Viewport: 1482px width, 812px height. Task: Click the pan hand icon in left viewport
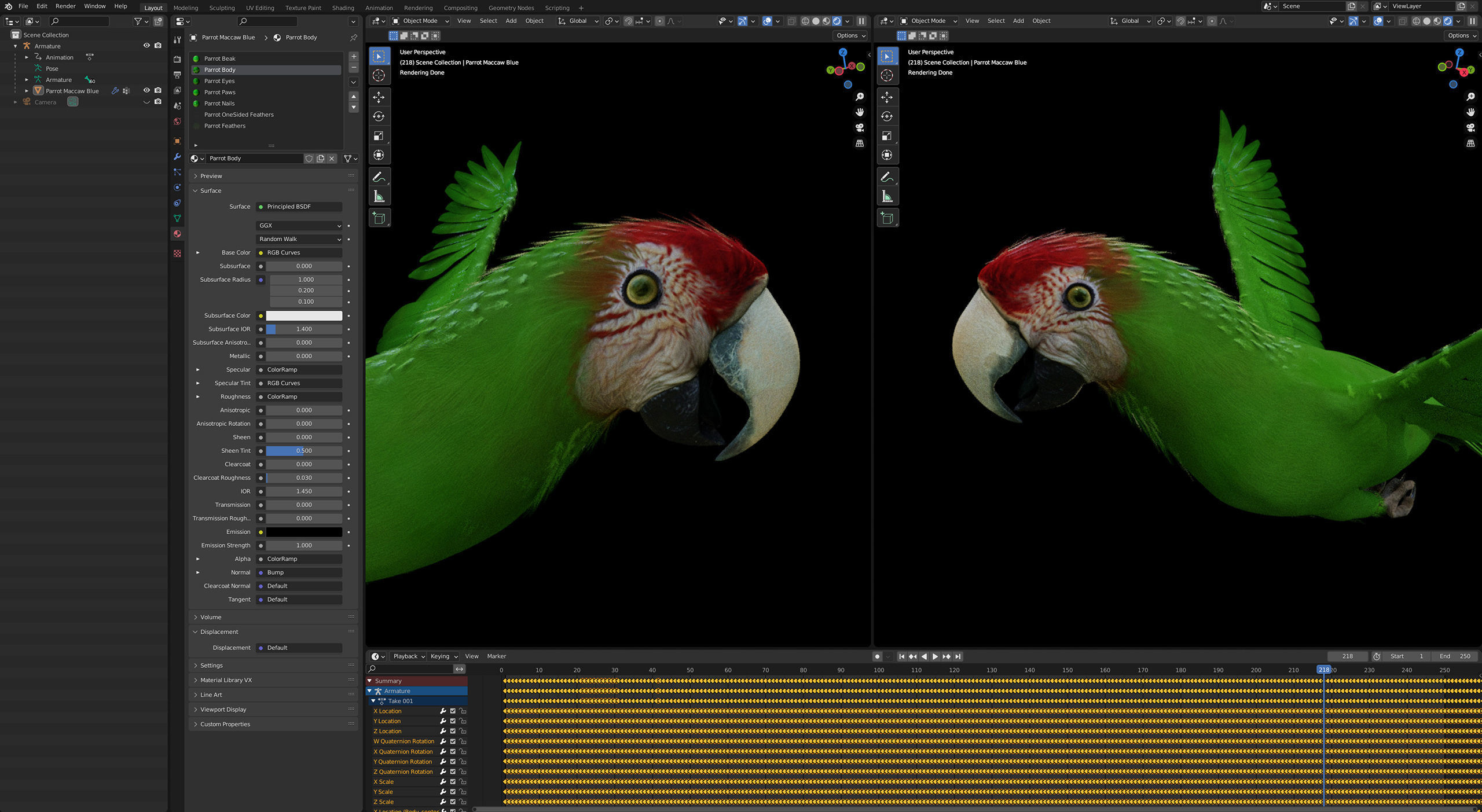(860, 112)
